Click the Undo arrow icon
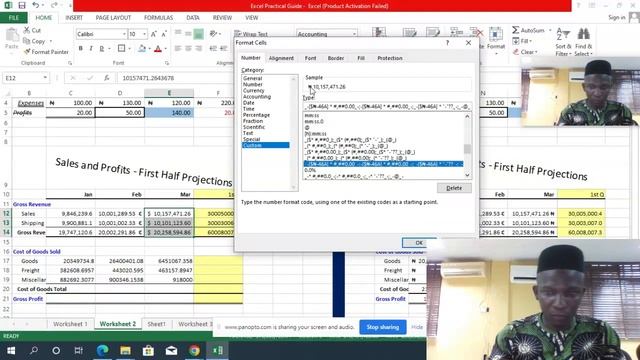Screen dimensions: 640x360 [36, 5]
